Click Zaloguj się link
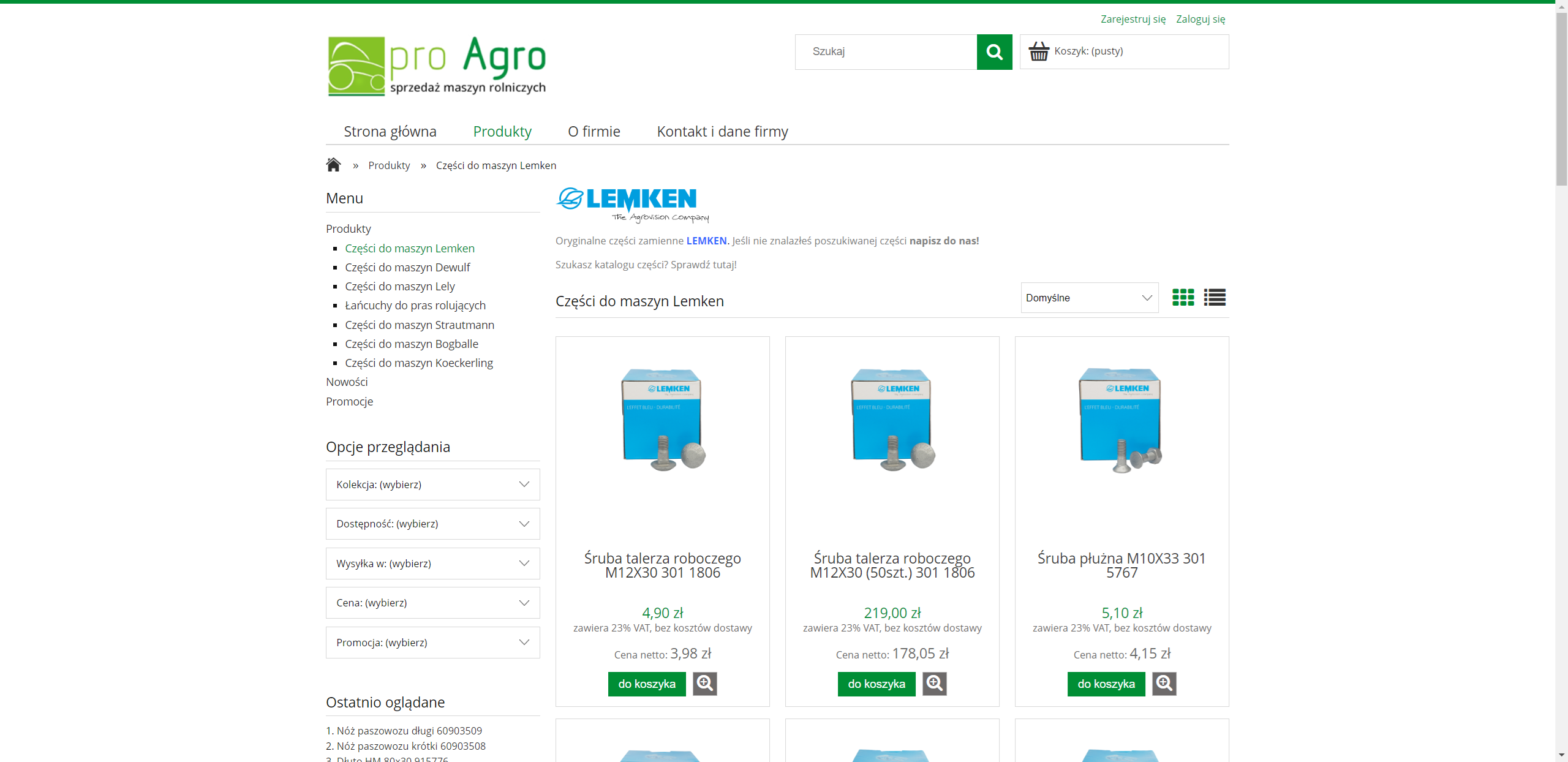1568x762 pixels. click(1200, 19)
